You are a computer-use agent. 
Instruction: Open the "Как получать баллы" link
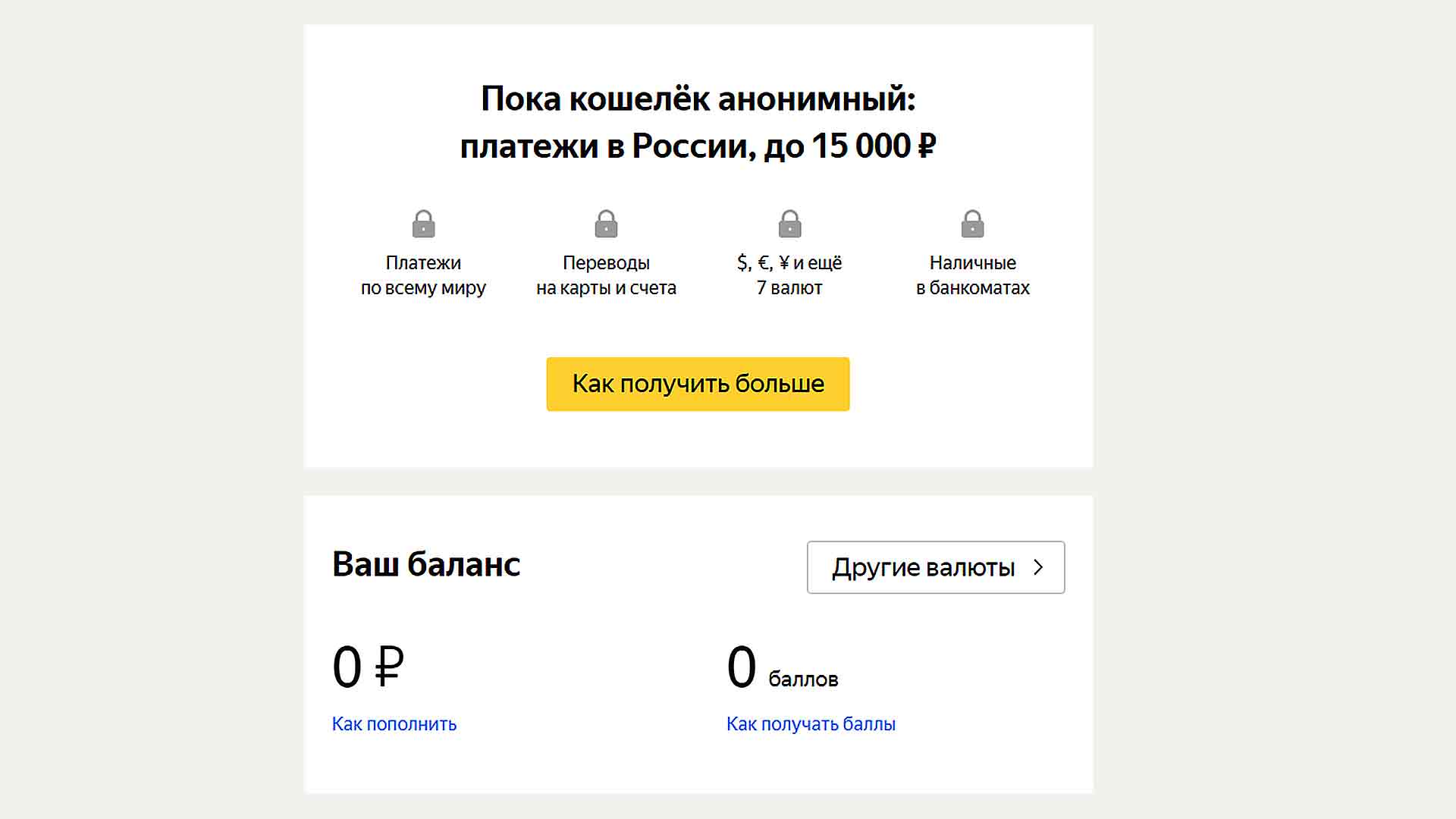[x=811, y=724]
